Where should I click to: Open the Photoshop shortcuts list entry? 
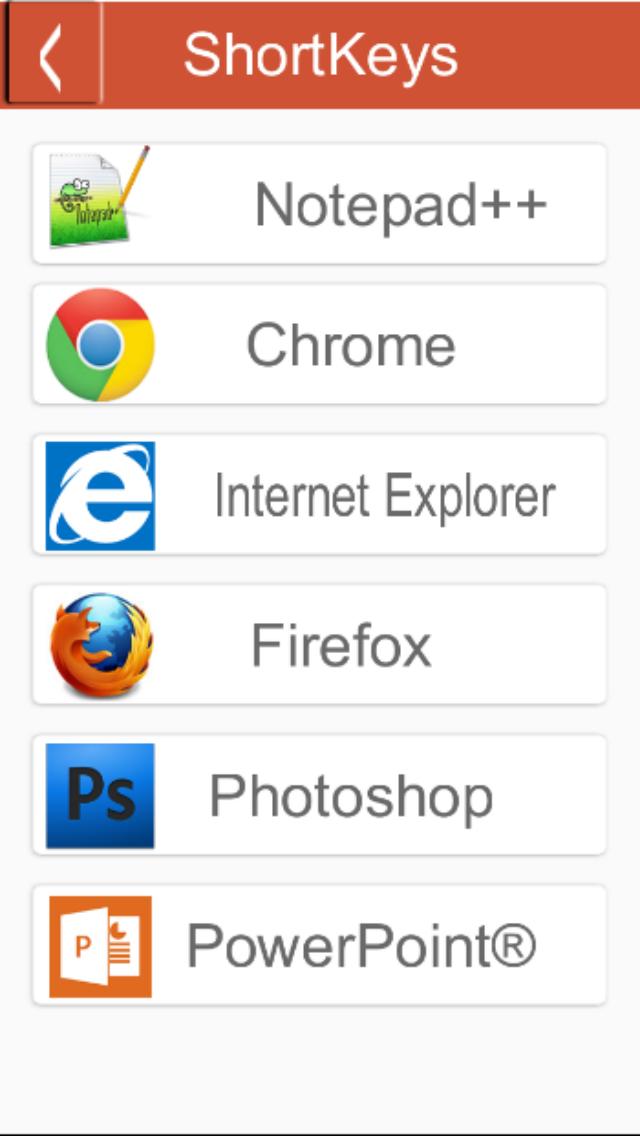click(x=319, y=795)
